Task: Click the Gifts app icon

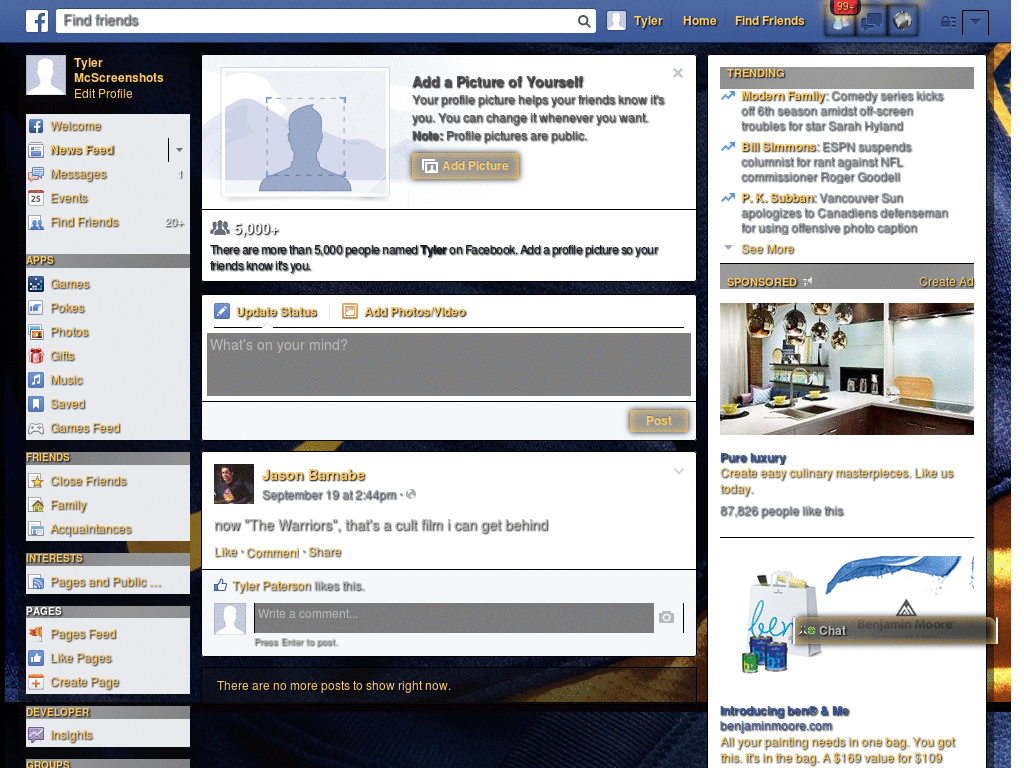Action: (36, 357)
